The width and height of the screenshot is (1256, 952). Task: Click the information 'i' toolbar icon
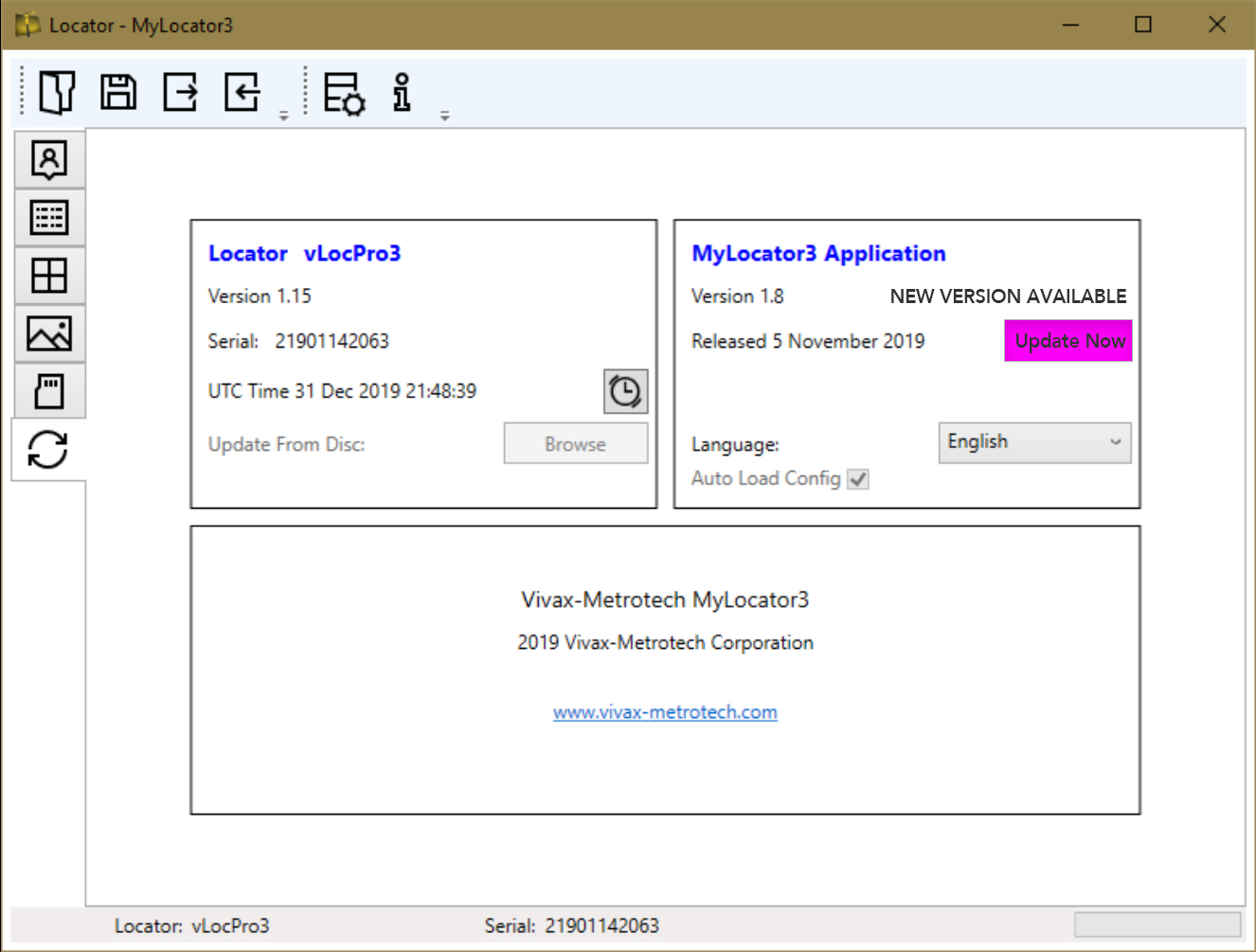click(x=403, y=92)
